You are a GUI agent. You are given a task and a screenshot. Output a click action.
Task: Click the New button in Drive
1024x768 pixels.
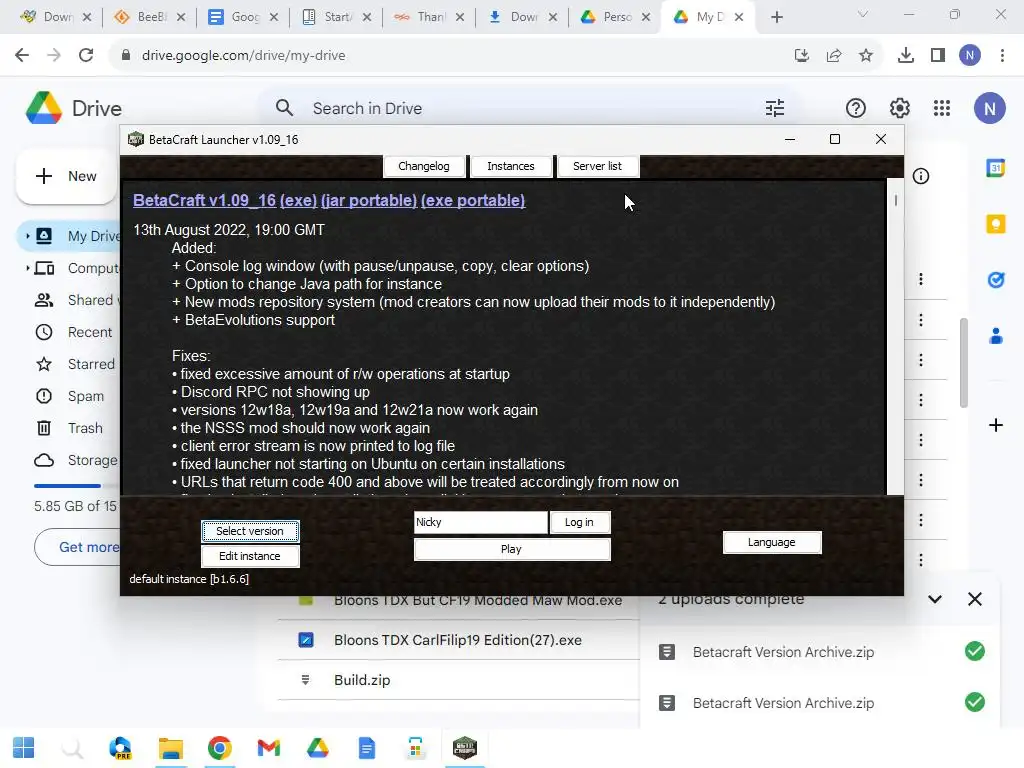tap(66, 176)
